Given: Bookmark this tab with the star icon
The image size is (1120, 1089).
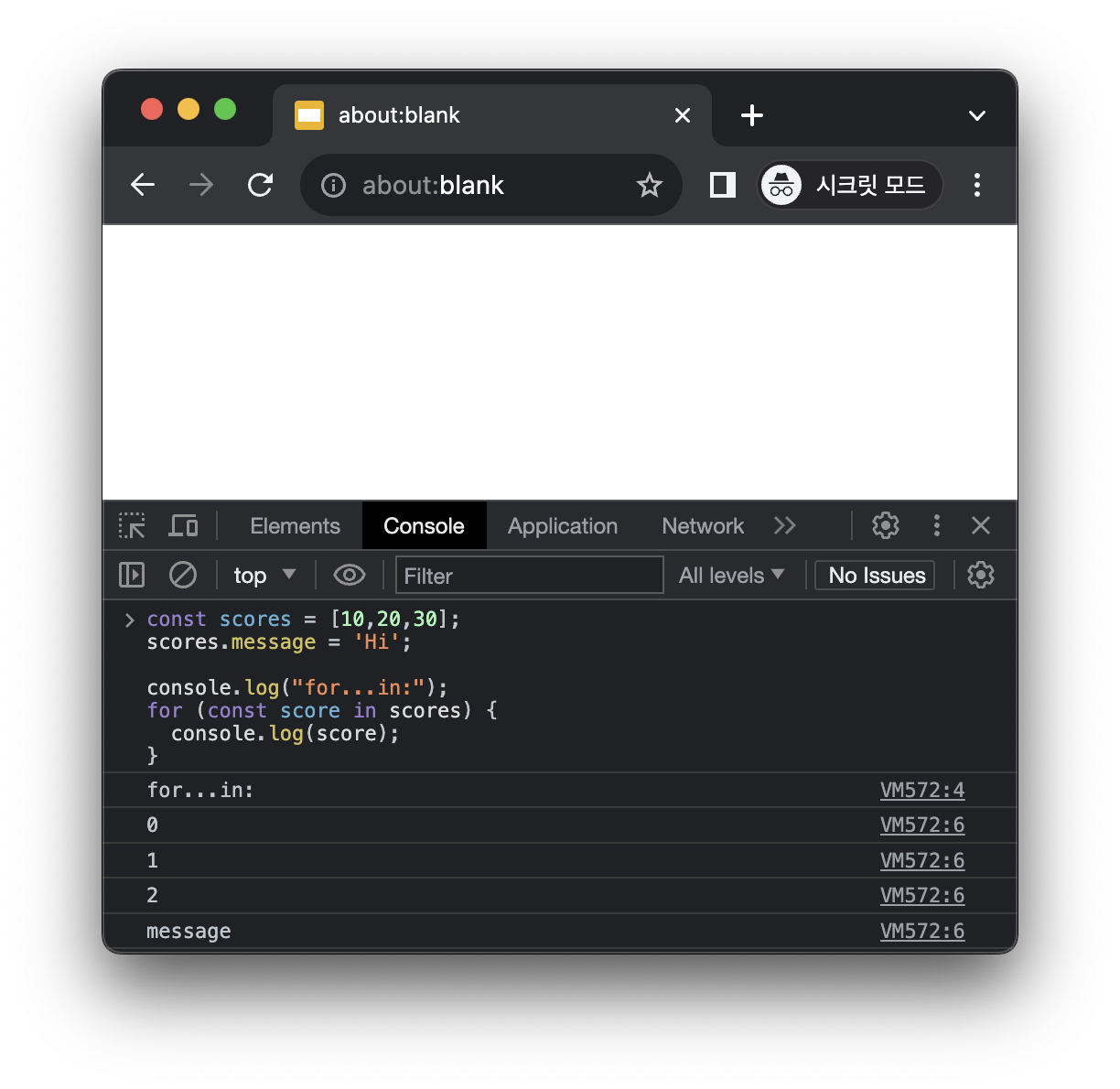Looking at the screenshot, I should (650, 186).
